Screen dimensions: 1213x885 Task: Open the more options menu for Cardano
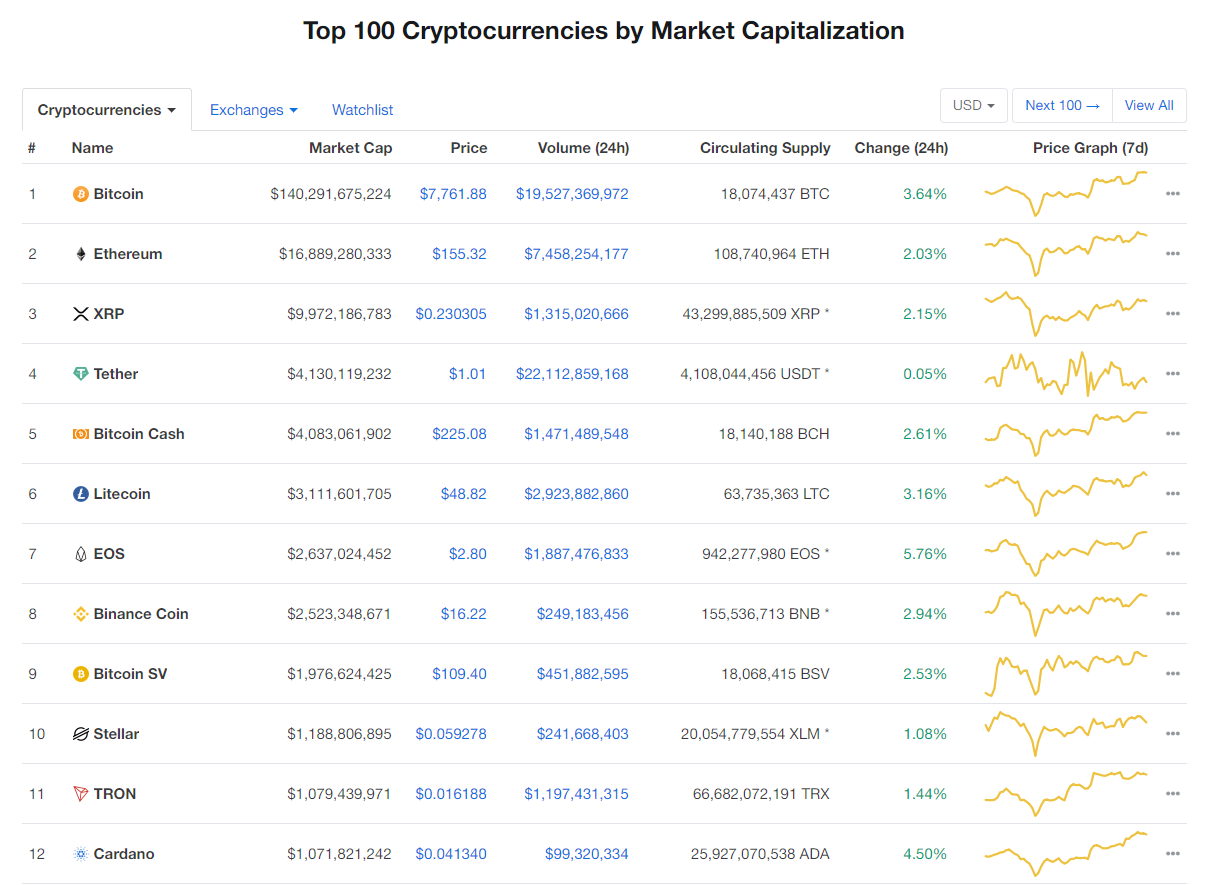(1173, 854)
